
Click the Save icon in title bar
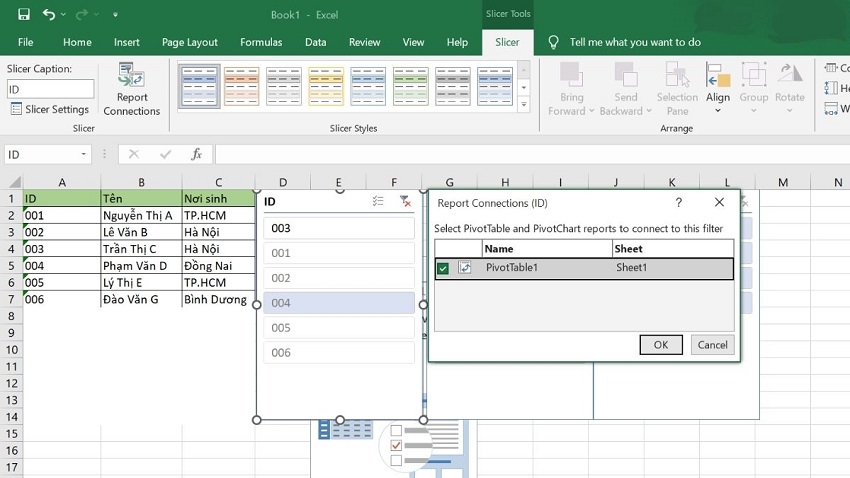pos(22,15)
